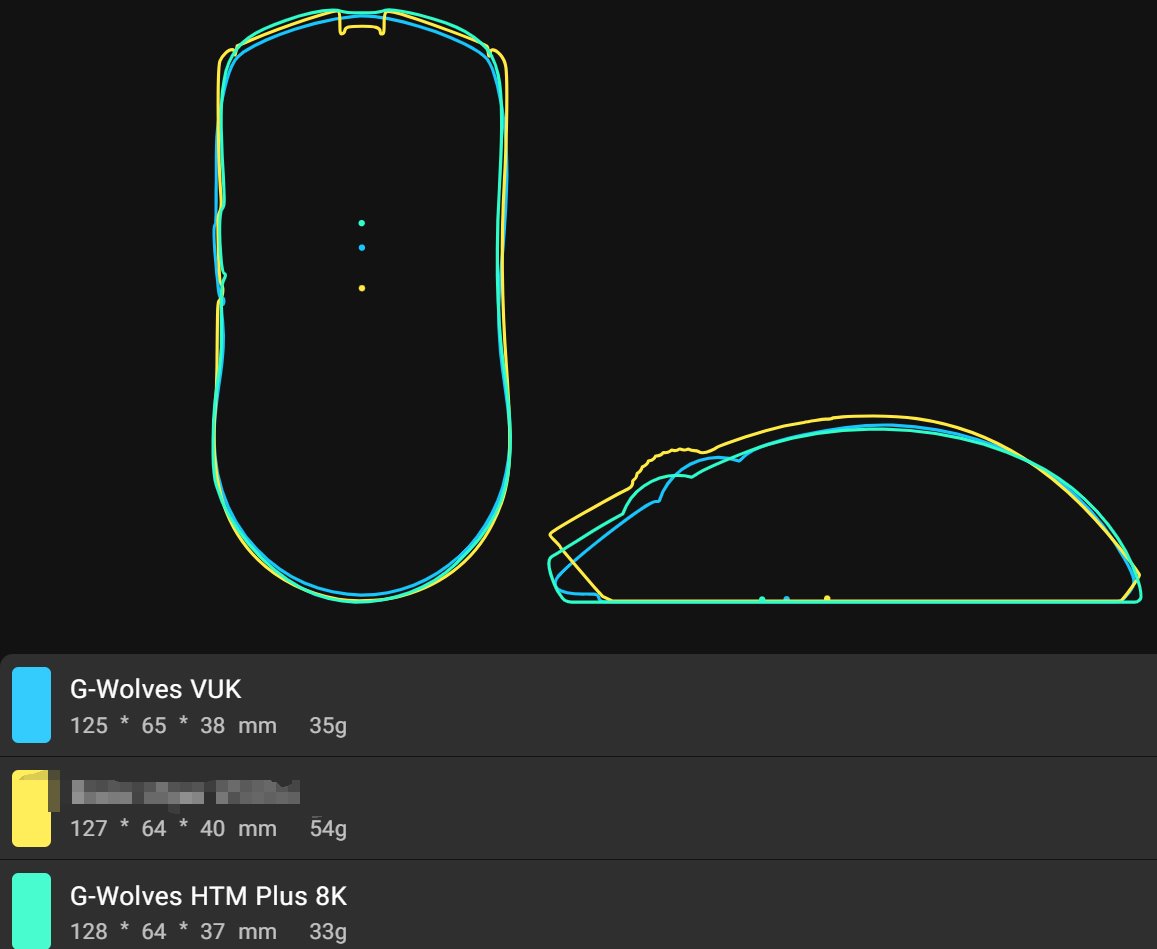The image size is (1157, 949).
Task: Click the blurred mouse name in yellow row
Action: (186, 792)
